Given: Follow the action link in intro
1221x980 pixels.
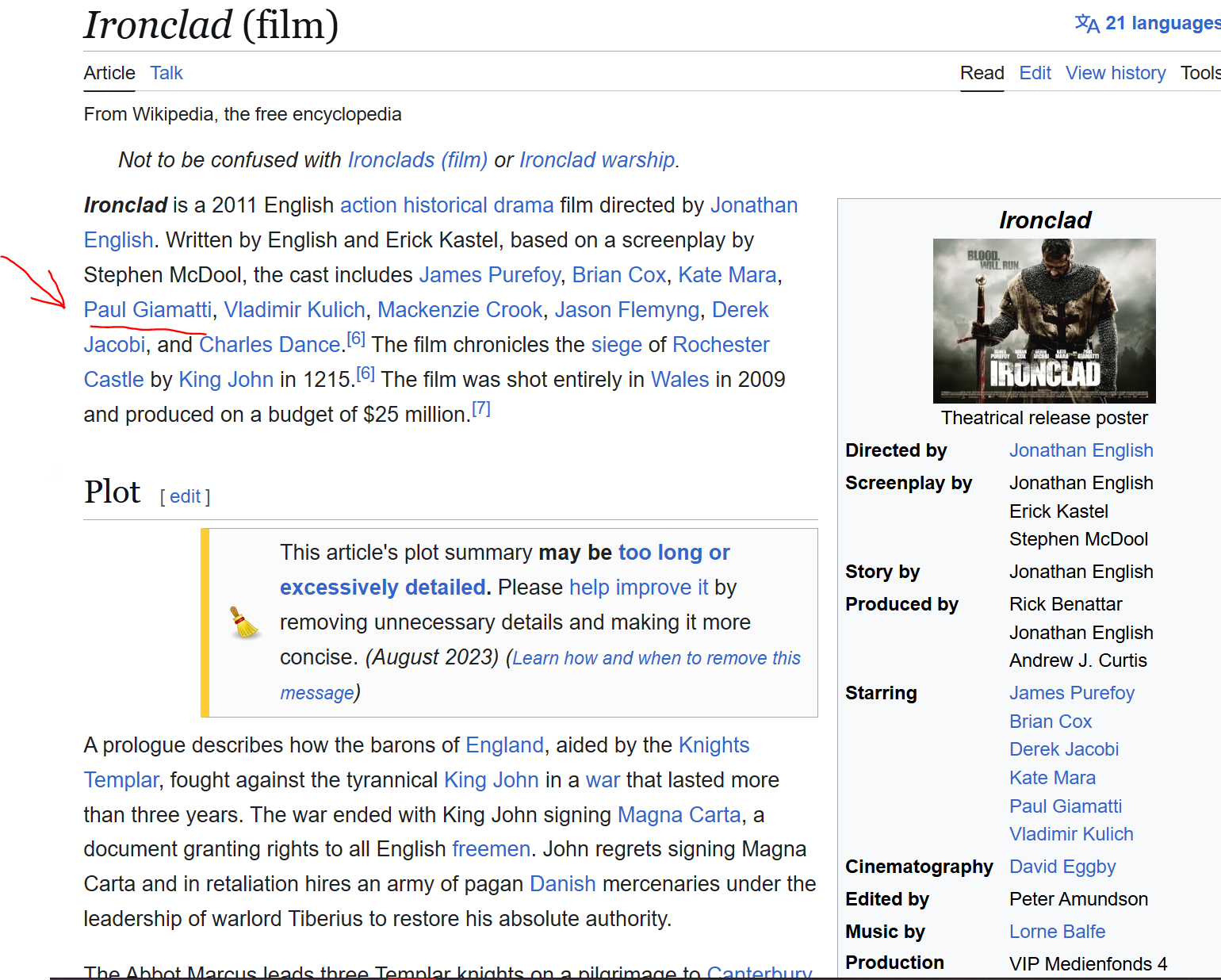Looking at the screenshot, I should click(x=369, y=205).
